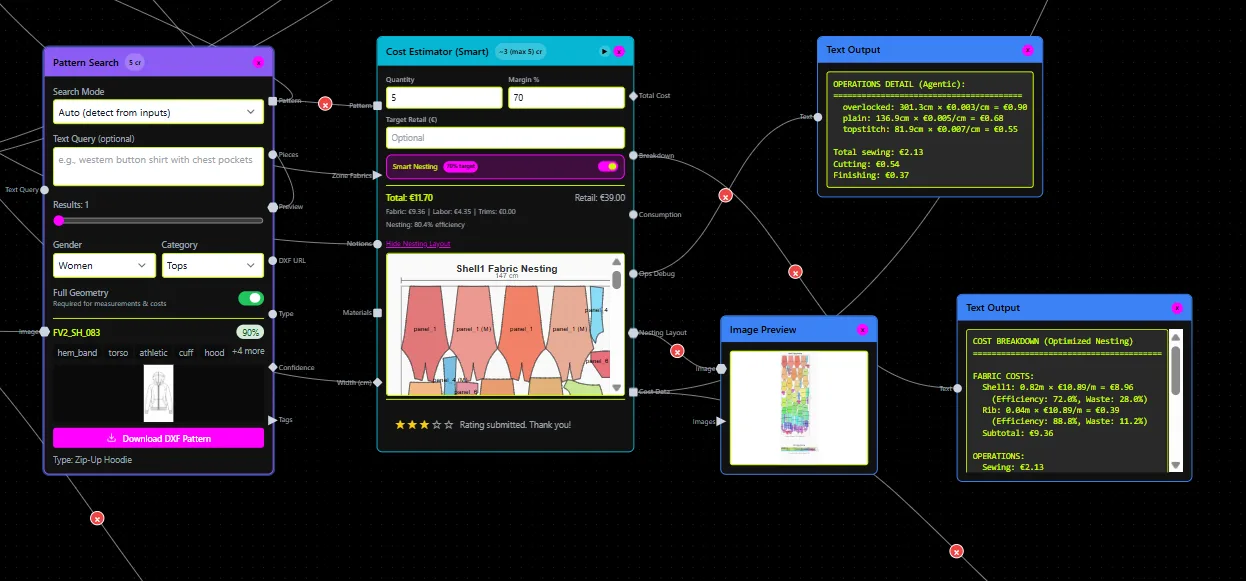
Task: Adjust the Results slider handle
Action: [x=58, y=220]
